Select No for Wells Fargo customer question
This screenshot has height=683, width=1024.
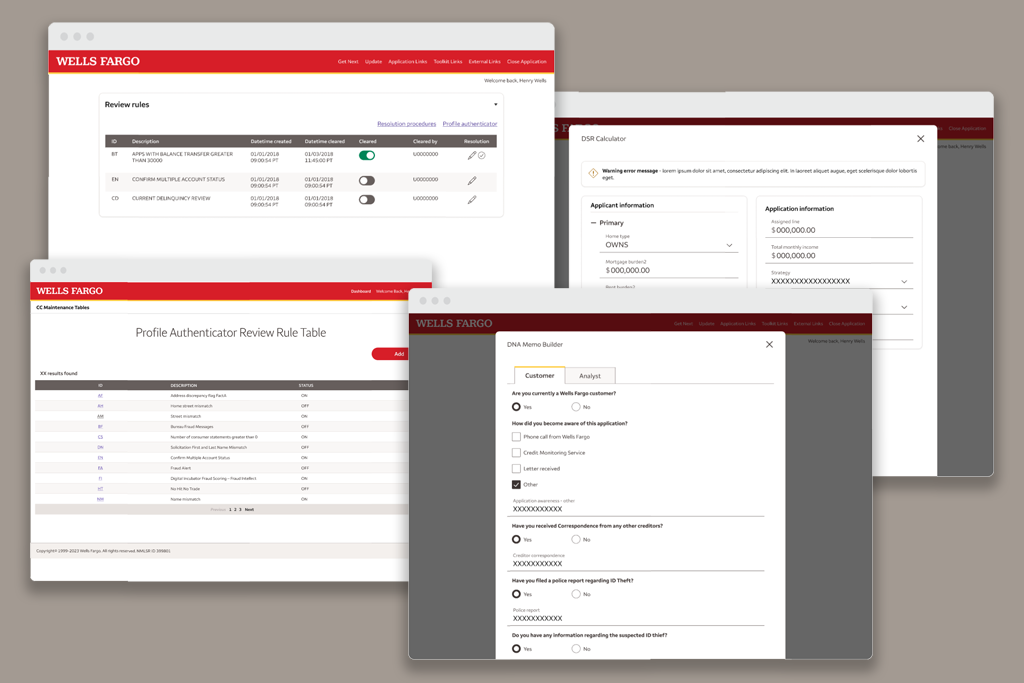576,407
